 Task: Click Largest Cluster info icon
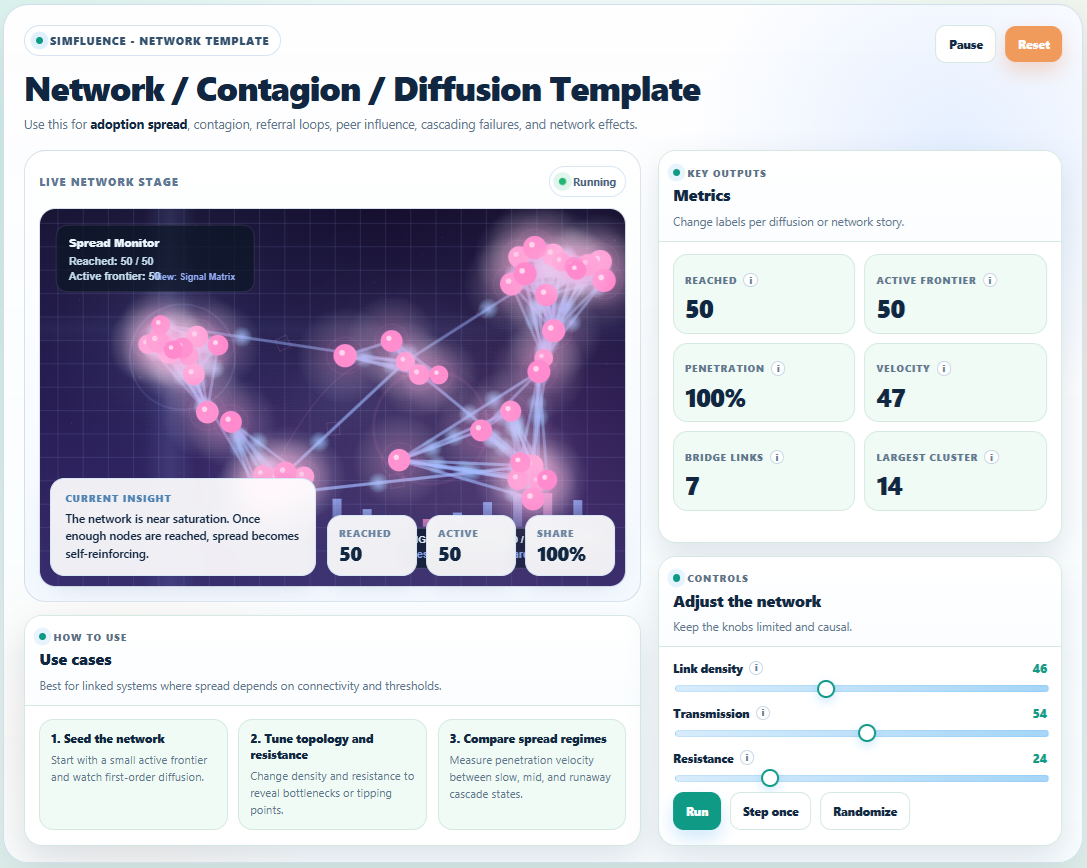[x=992, y=458]
